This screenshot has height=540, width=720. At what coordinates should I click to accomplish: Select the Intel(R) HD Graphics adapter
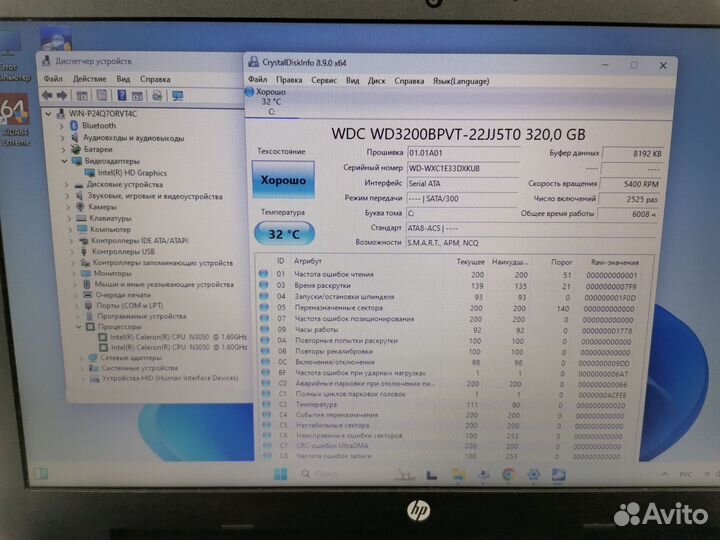click(132, 173)
